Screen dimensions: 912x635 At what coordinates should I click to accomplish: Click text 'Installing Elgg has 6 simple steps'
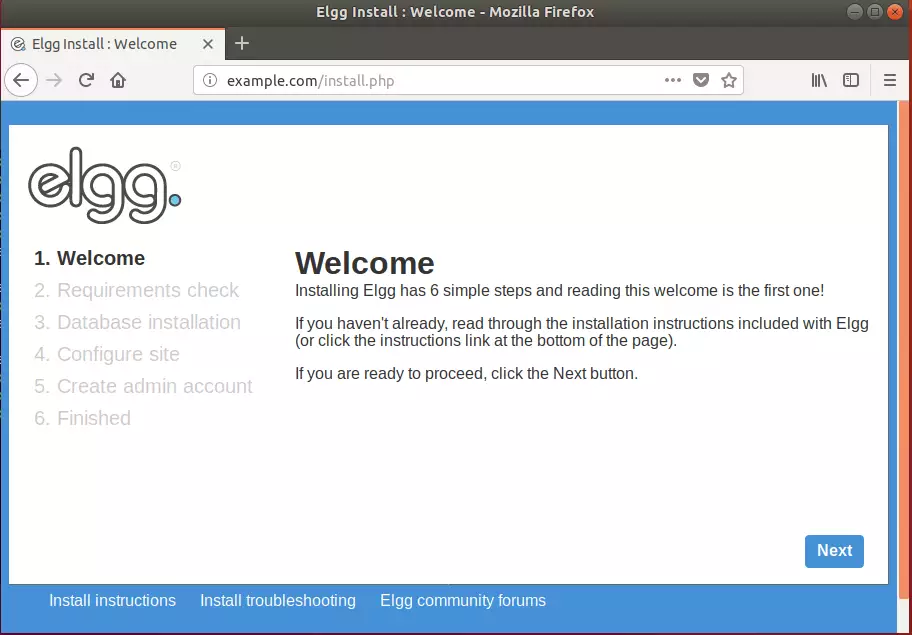point(414,290)
